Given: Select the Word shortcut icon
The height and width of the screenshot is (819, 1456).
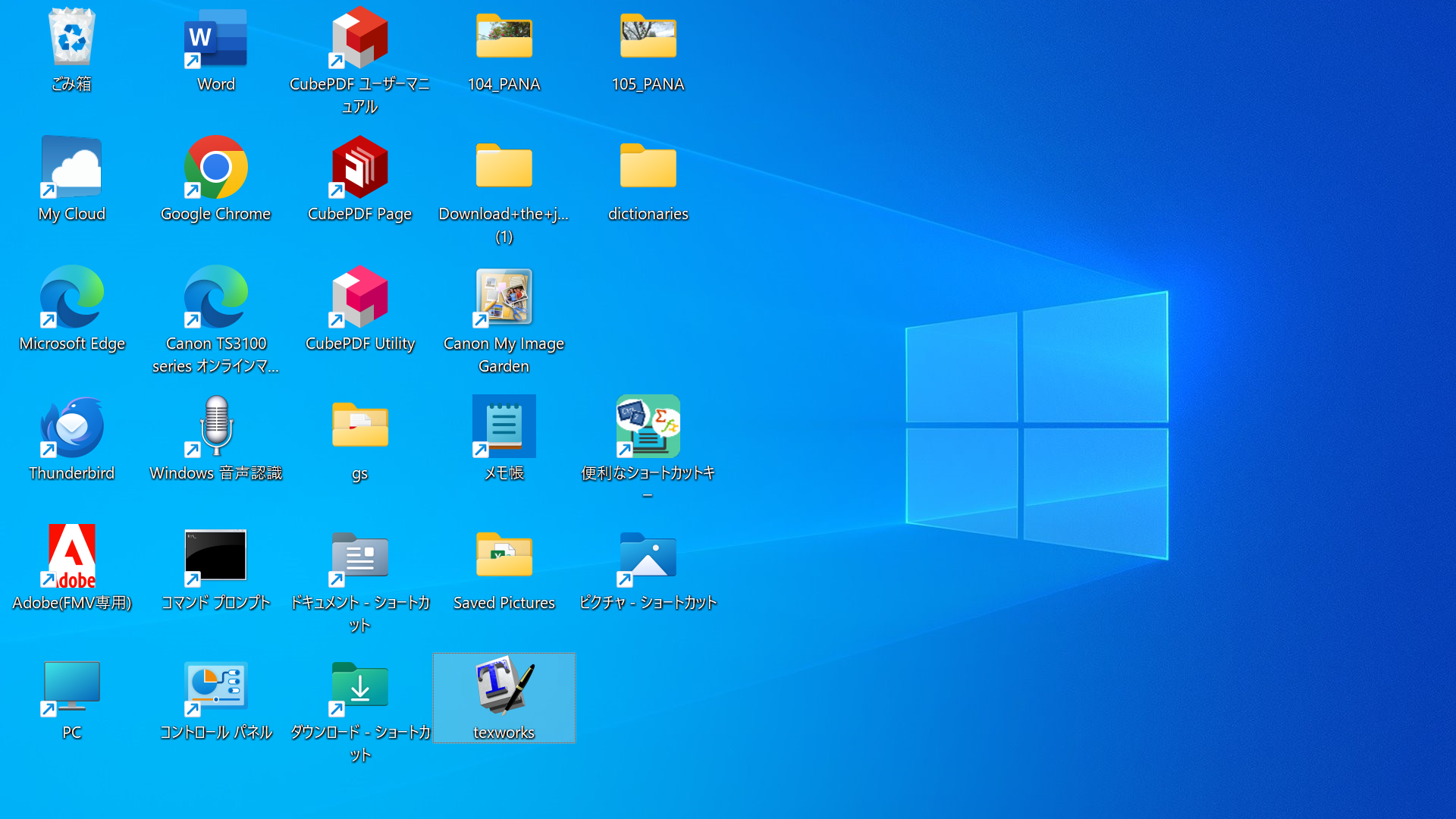Looking at the screenshot, I should 215,37.
